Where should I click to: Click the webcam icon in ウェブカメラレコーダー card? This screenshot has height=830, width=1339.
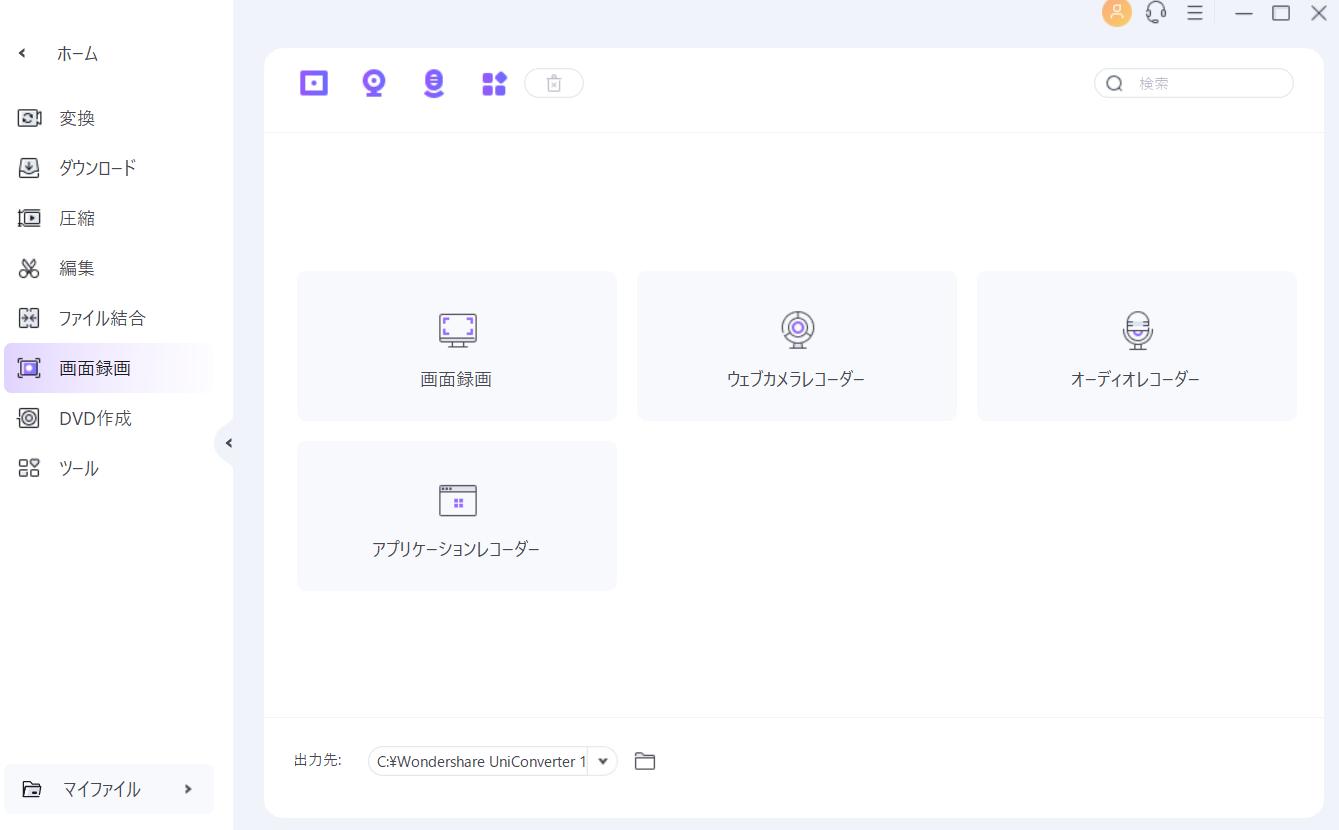tap(797, 329)
